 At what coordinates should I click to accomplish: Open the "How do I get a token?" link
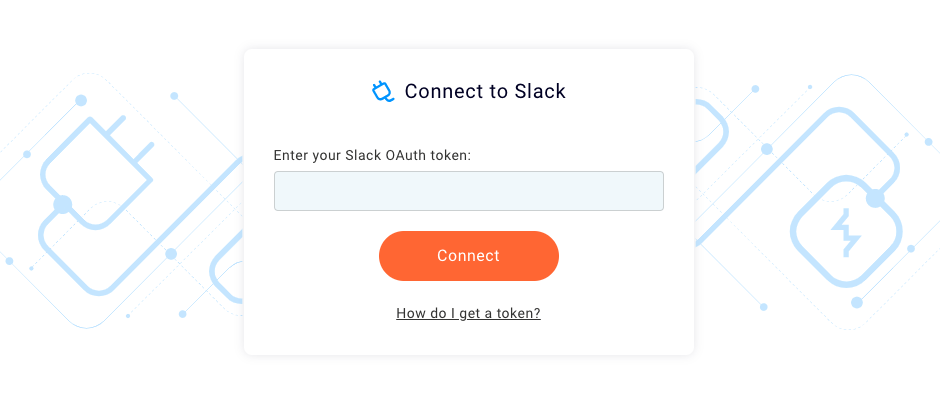468,313
